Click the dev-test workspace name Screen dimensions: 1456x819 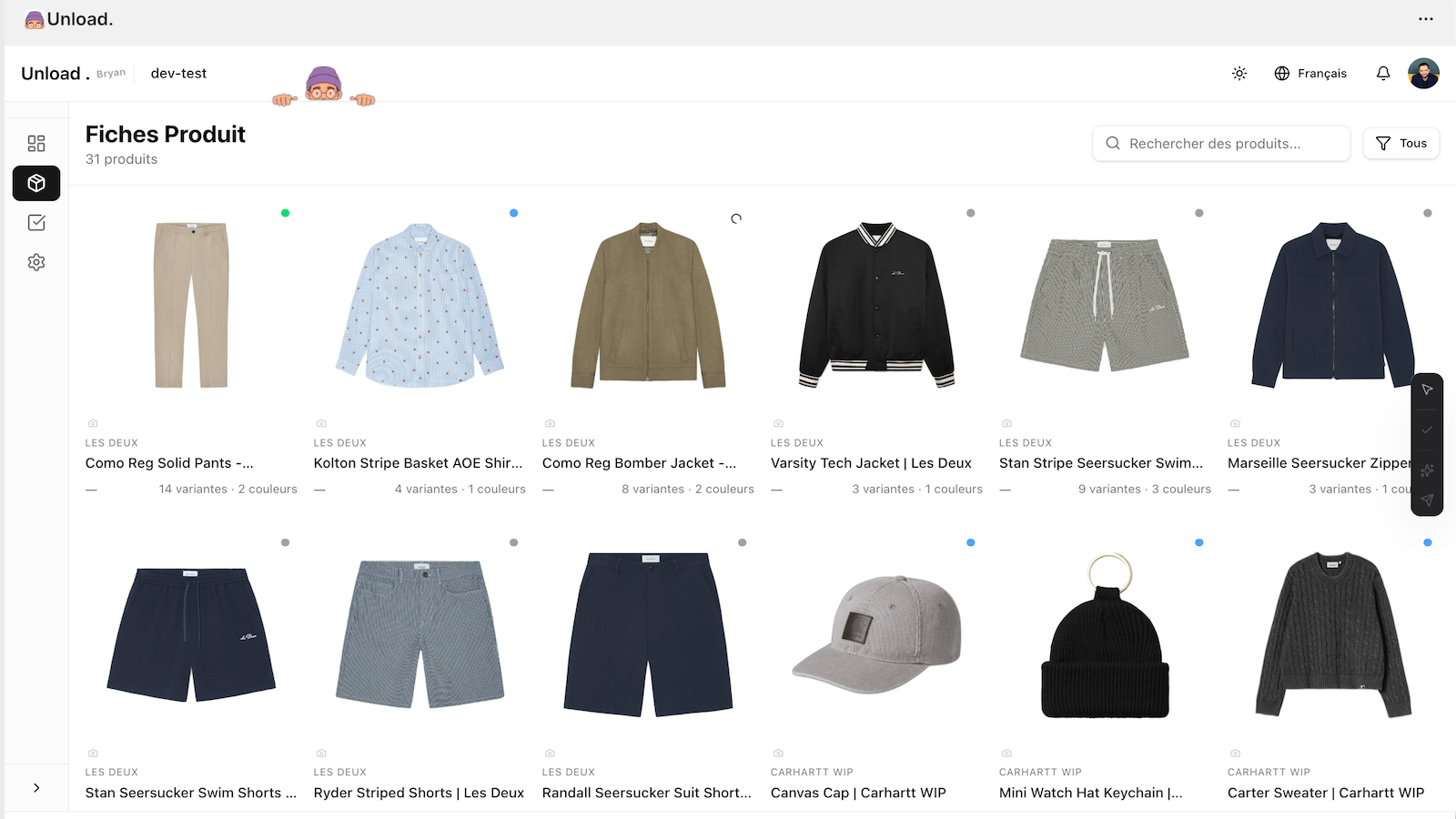178,74
